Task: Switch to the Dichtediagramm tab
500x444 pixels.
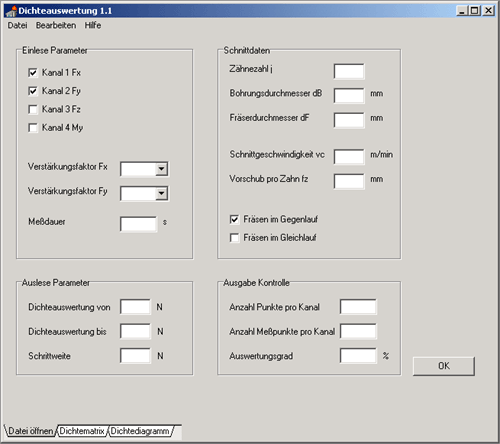Action: click(x=140, y=431)
